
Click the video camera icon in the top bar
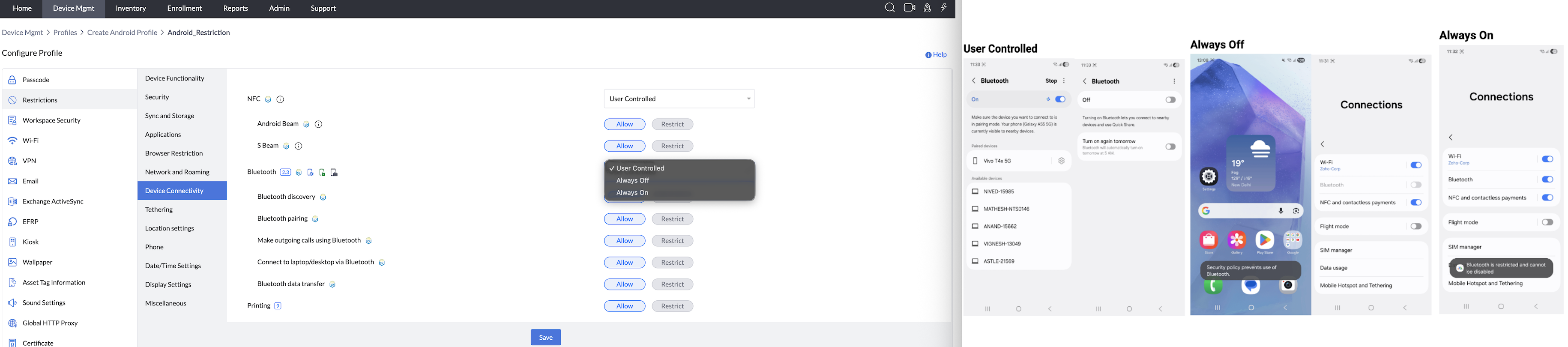pos(910,8)
